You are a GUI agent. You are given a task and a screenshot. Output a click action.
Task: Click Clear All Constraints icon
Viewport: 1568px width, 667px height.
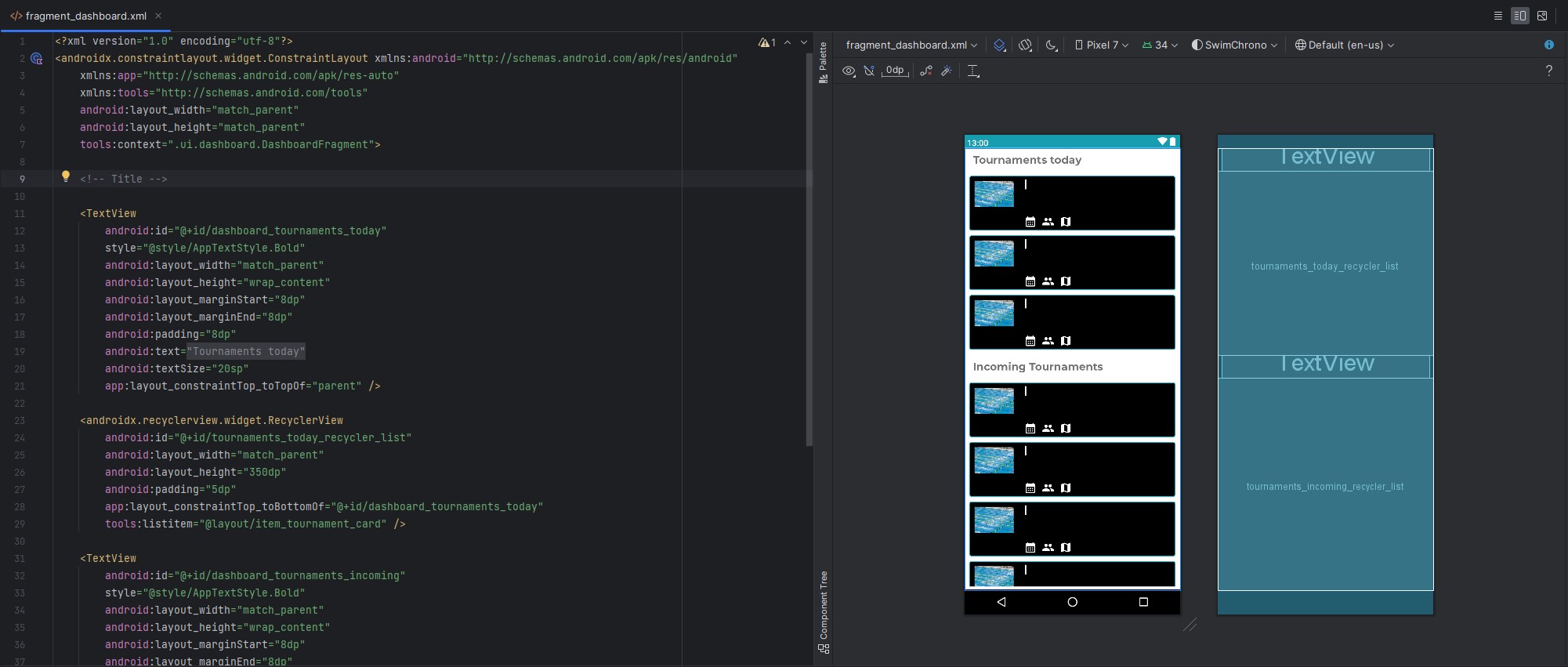(x=926, y=71)
